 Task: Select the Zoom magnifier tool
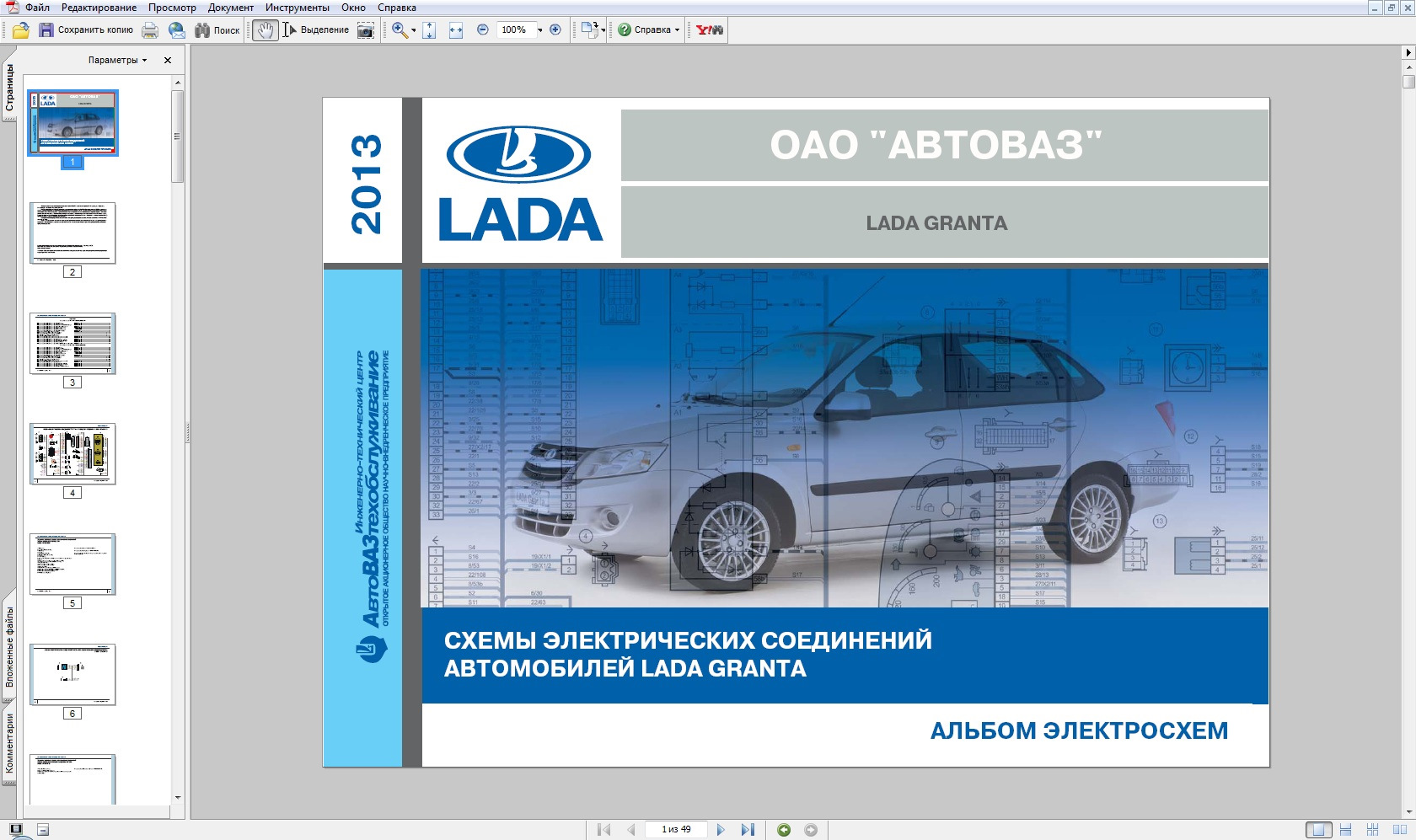click(x=400, y=30)
